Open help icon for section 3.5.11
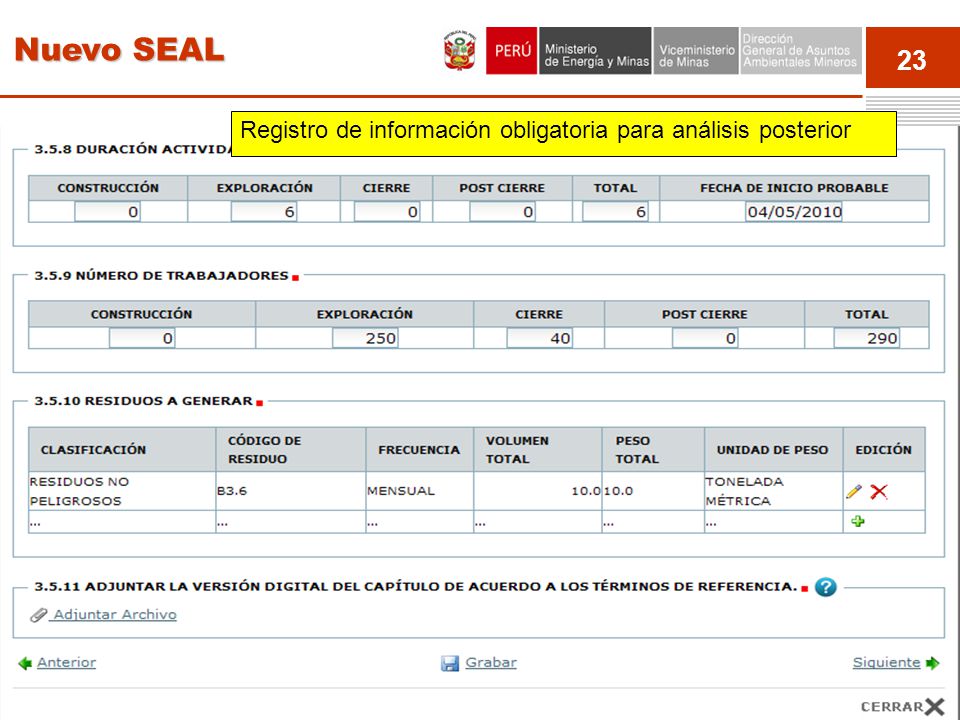 pos(825,587)
